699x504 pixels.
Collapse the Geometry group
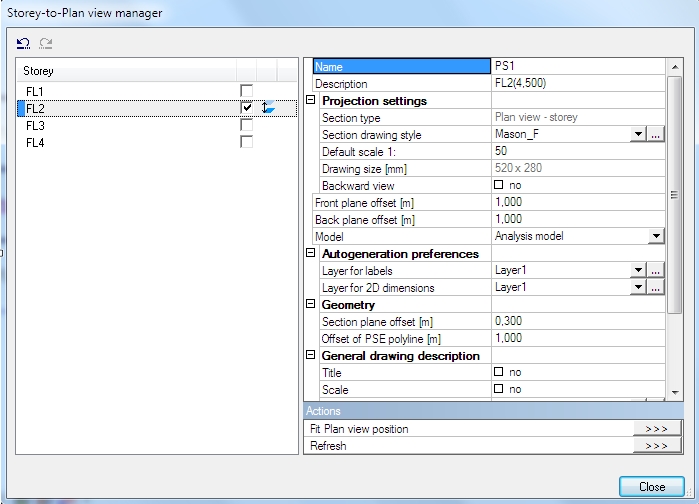click(310, 304)
